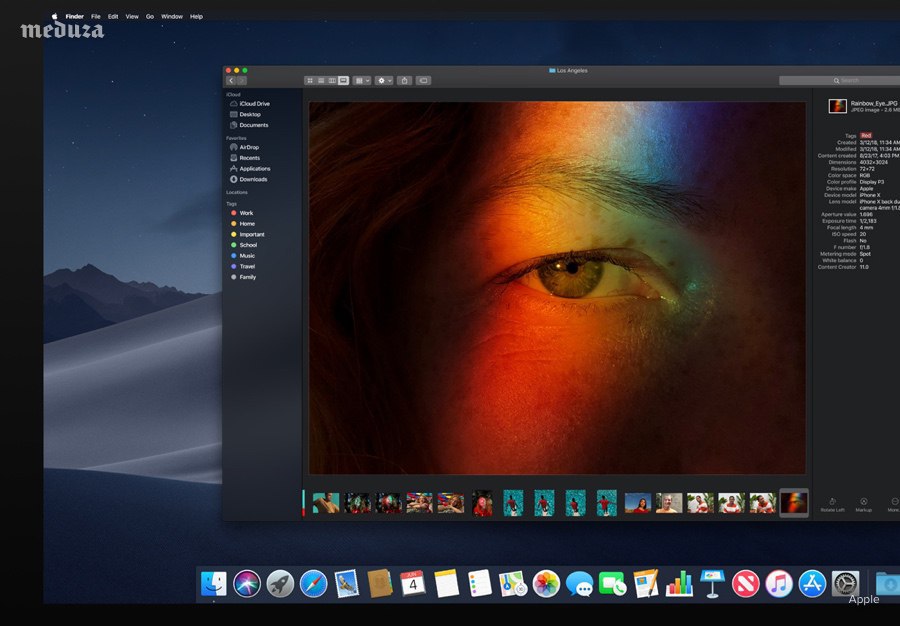Open Numbers from the Dock

click(679, 584)
